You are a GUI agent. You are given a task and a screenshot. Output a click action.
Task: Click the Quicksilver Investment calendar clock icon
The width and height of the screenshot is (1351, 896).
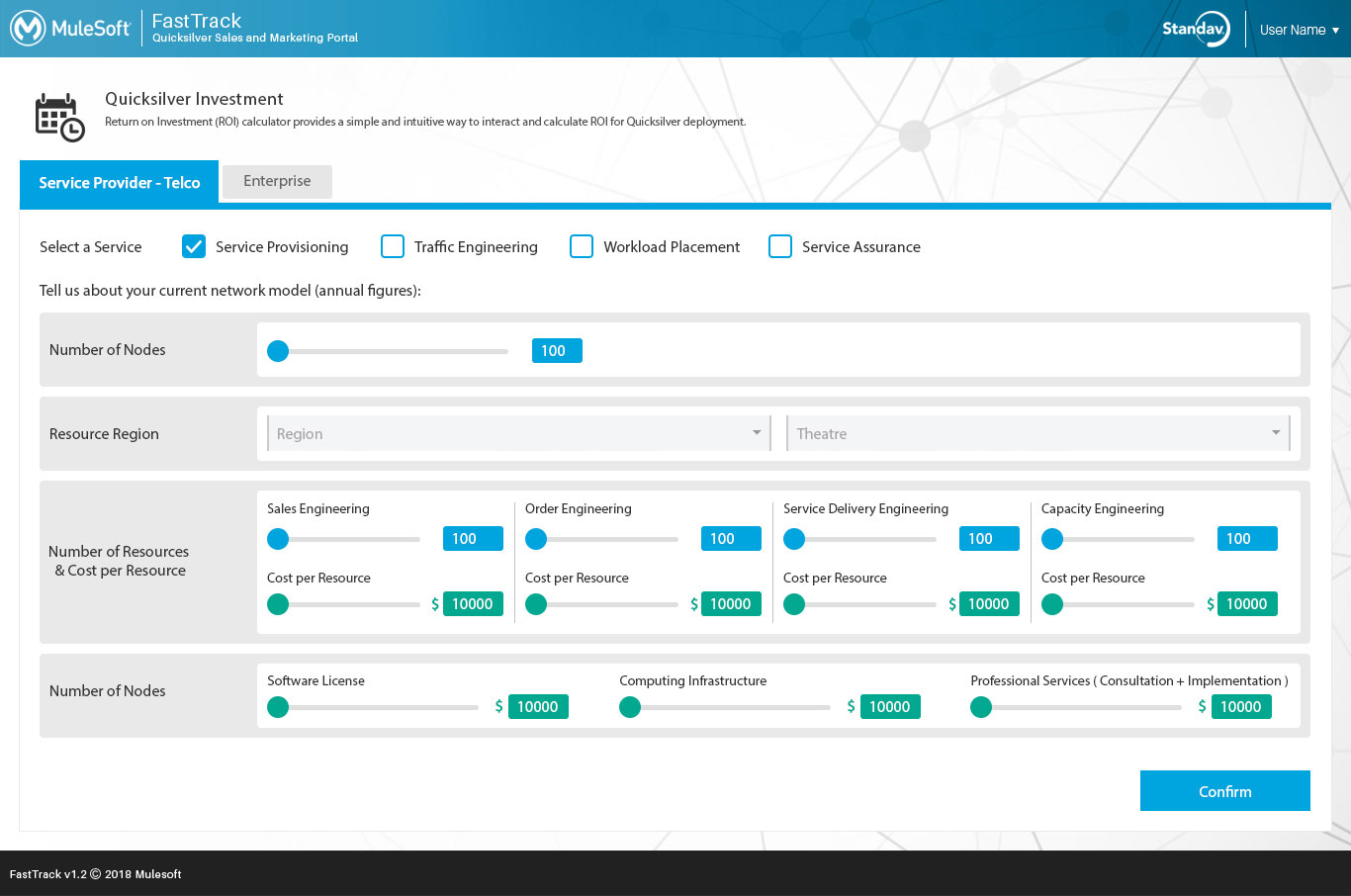click(59, 118)
